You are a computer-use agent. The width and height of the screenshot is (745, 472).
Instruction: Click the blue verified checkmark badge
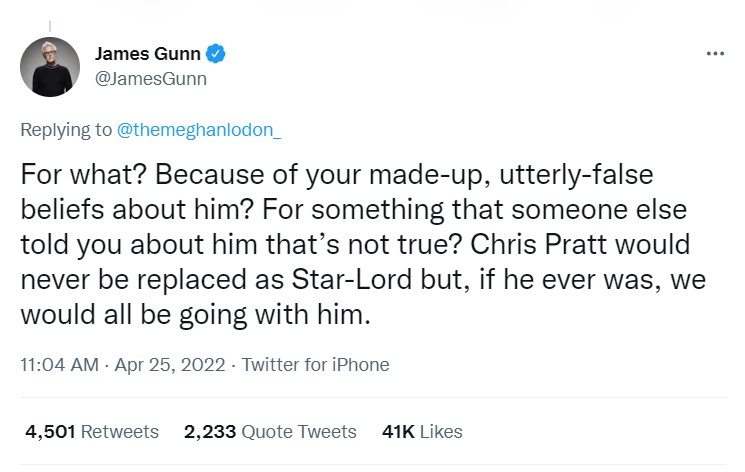click(215, 53)
